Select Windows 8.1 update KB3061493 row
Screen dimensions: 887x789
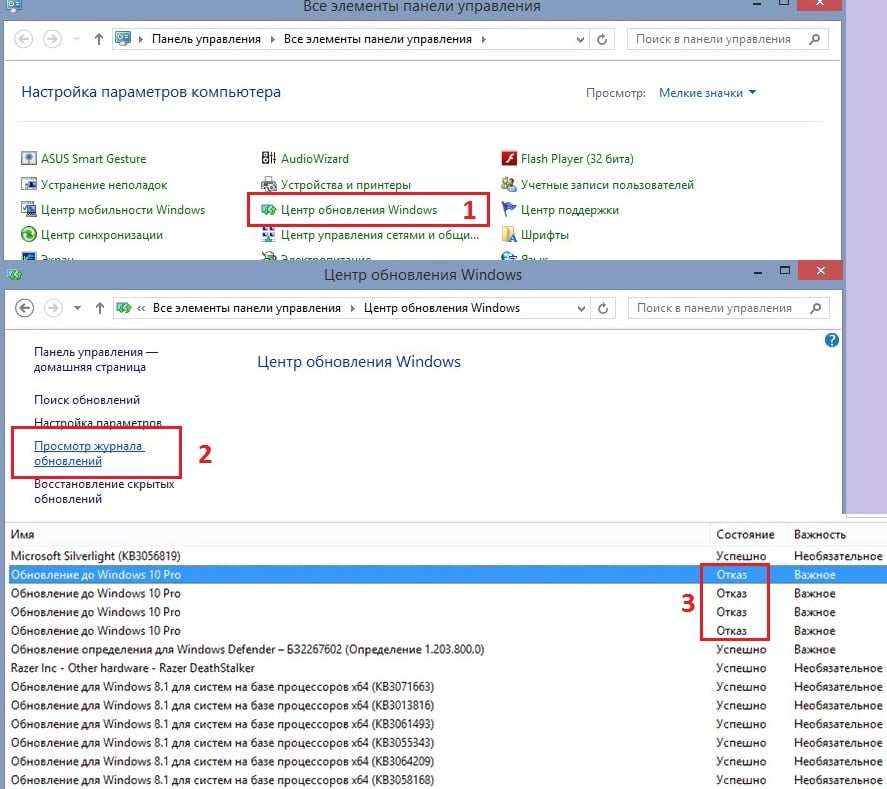[446, 724]
